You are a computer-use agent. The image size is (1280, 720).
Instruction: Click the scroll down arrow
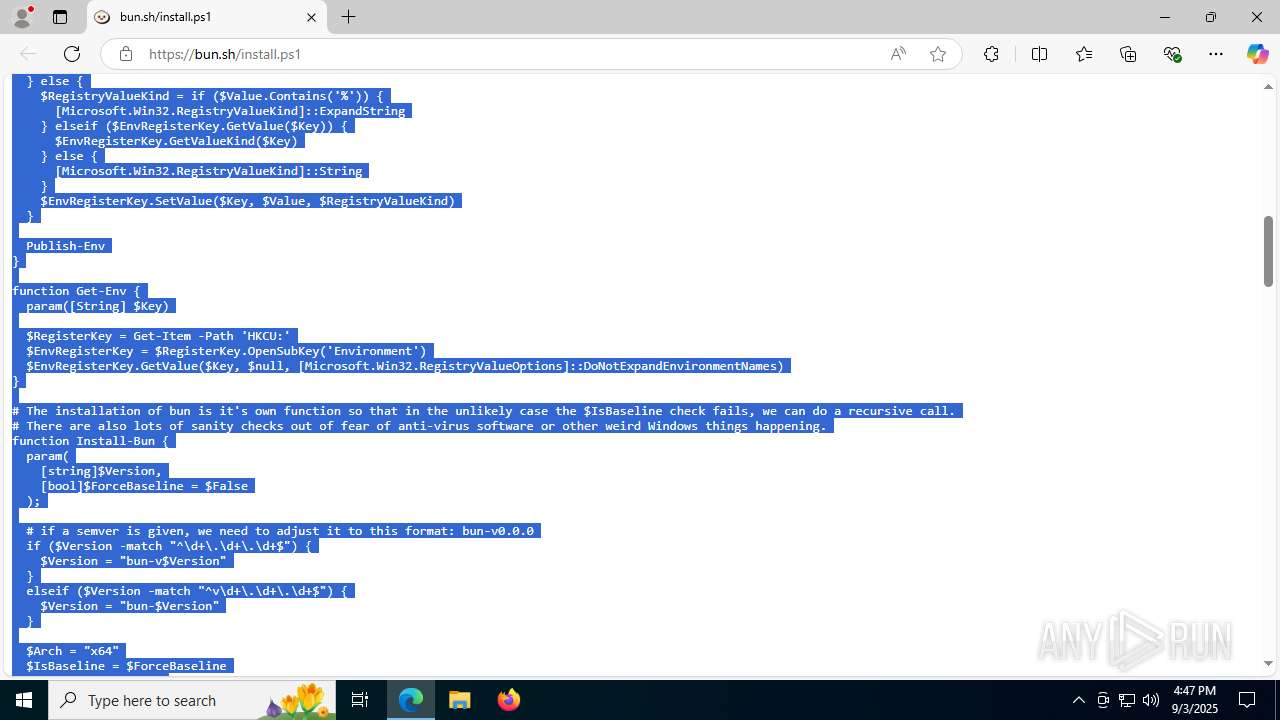click(x=1269, y=663)
